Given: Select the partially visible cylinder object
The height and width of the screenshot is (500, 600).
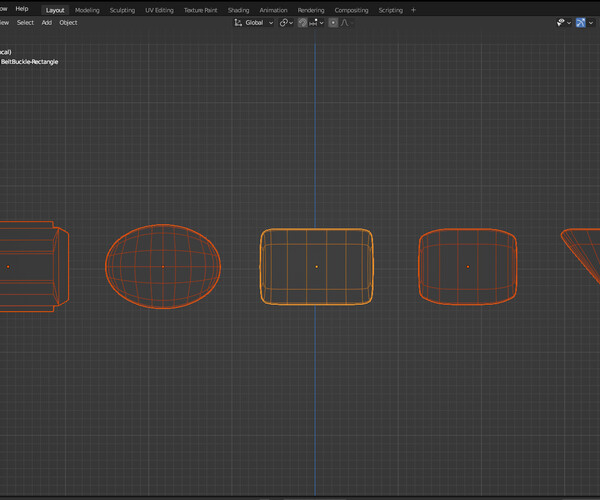Looking at the screenshot, I should click(33, 267).
